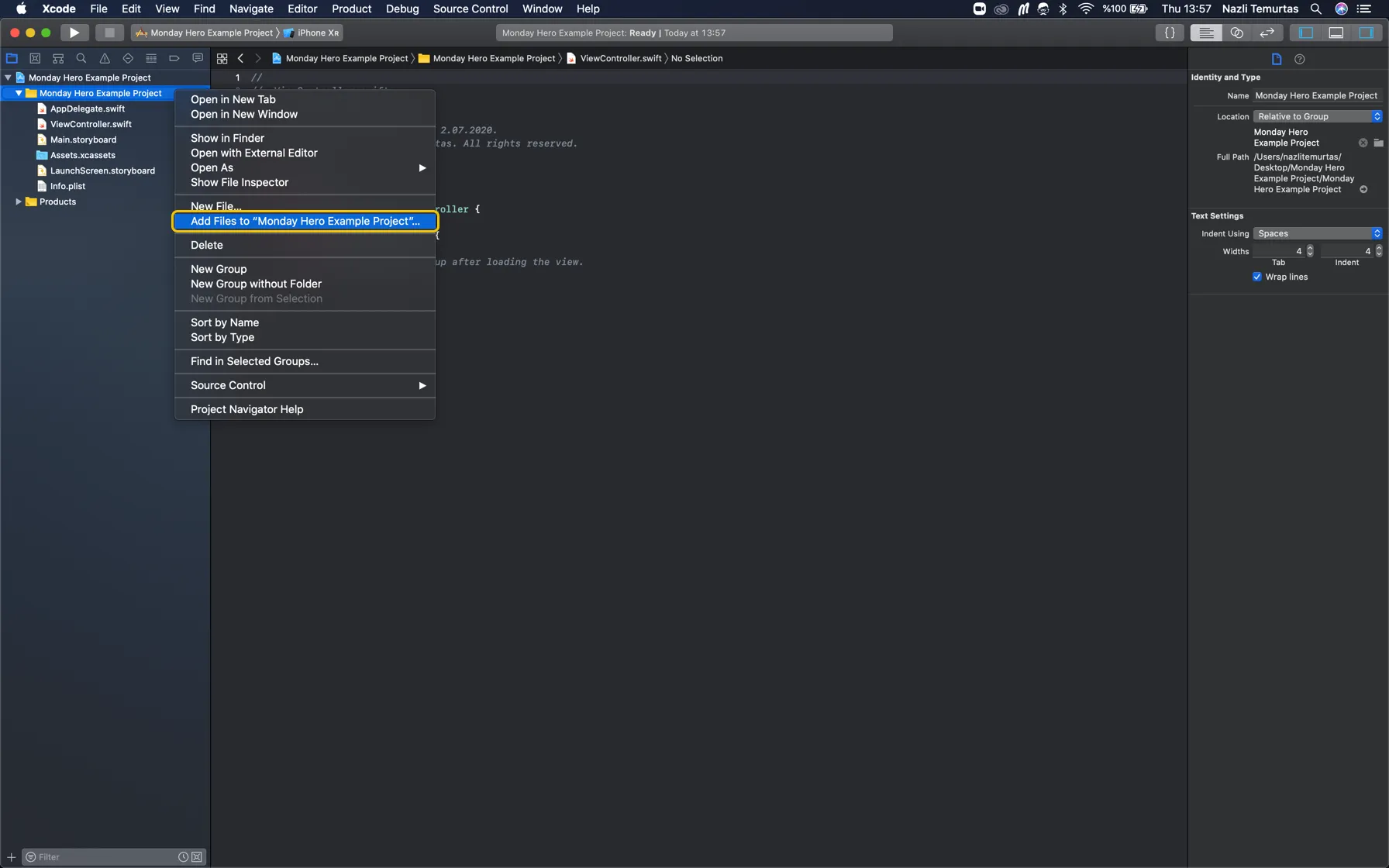Screen dimensions: 1389x868
Task: Open the Product menu in menu bar
Action: (x=351, y=9)
